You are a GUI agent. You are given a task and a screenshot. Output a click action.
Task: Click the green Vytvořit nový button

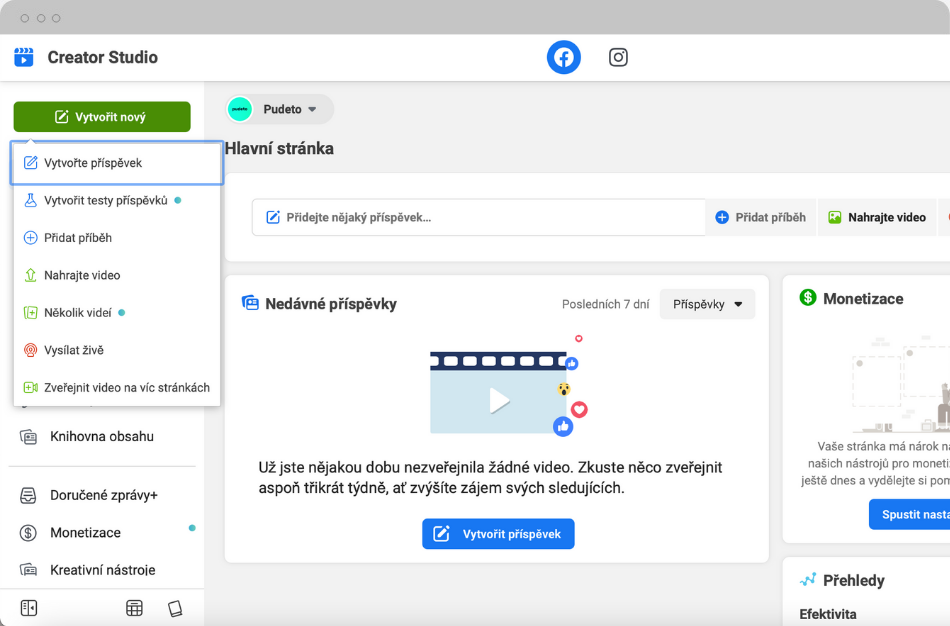click(102, 116)
